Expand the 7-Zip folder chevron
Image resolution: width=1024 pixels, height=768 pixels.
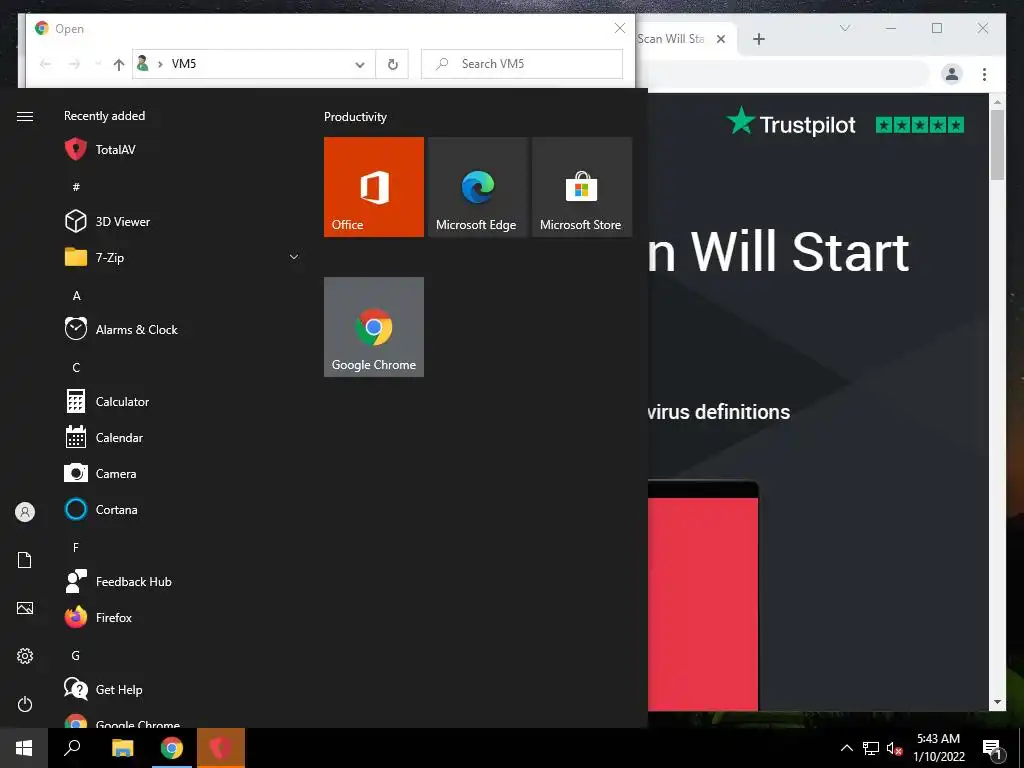coord(294,257)
